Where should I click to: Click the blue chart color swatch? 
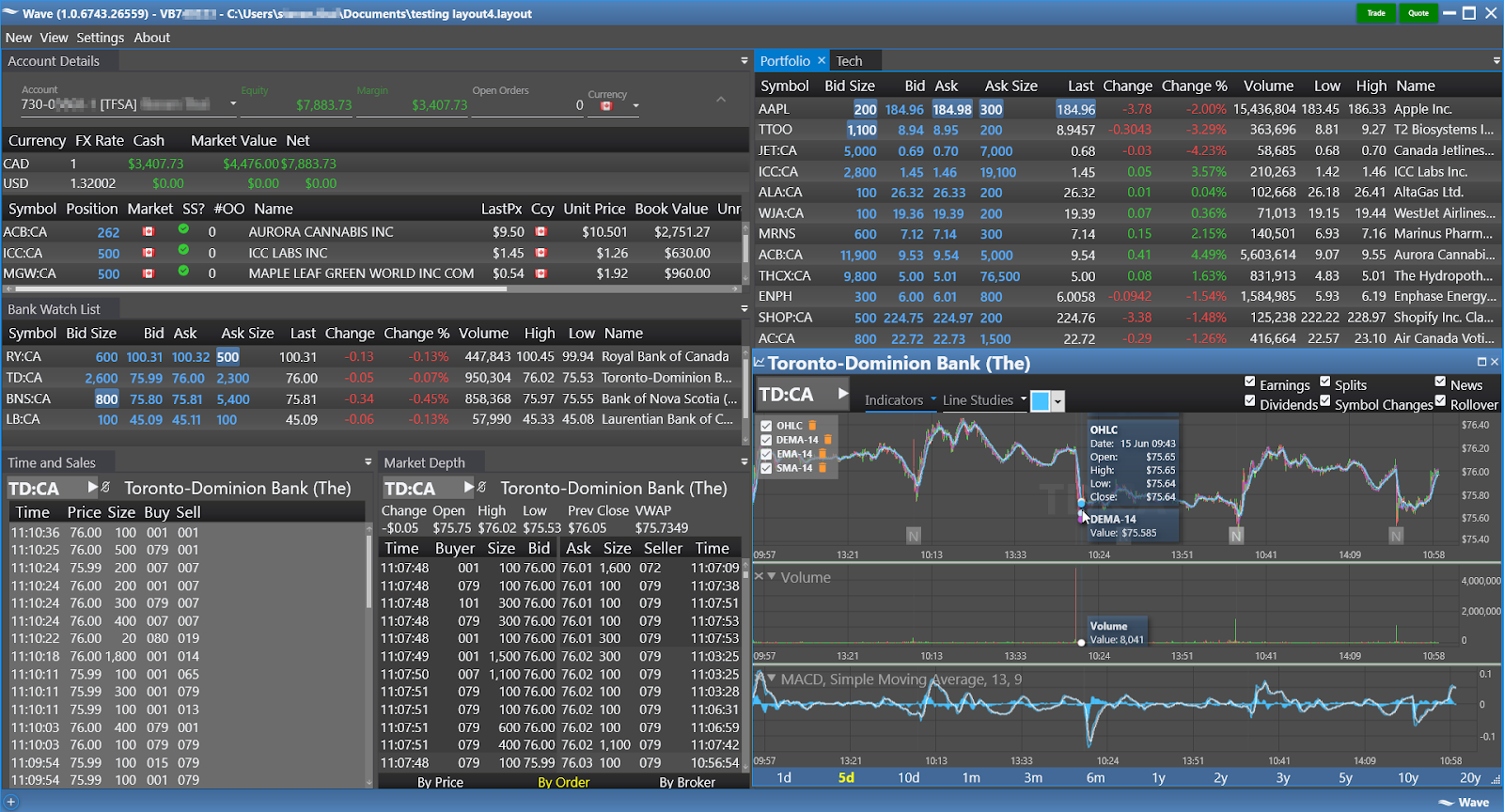coord(1041,401)
